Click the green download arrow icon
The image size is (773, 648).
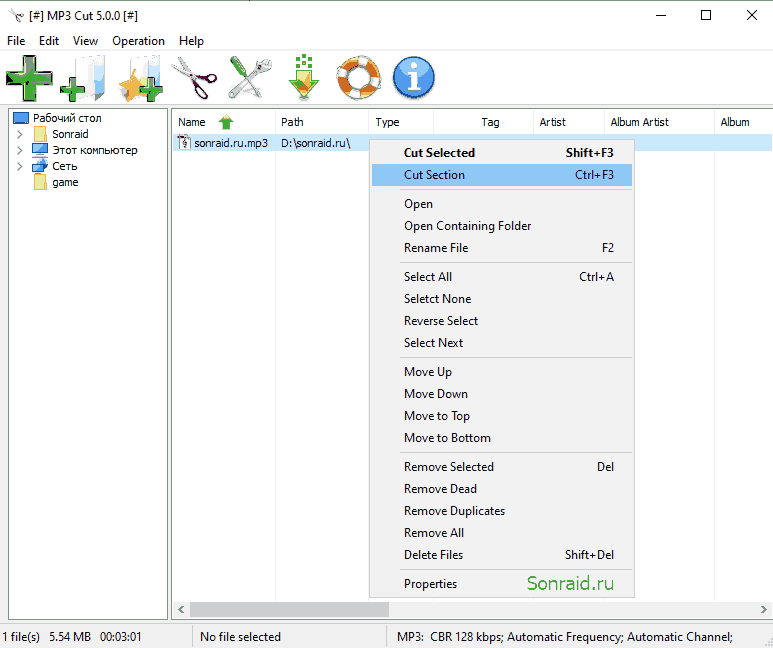pyautogui.click(x=304, y=77)
